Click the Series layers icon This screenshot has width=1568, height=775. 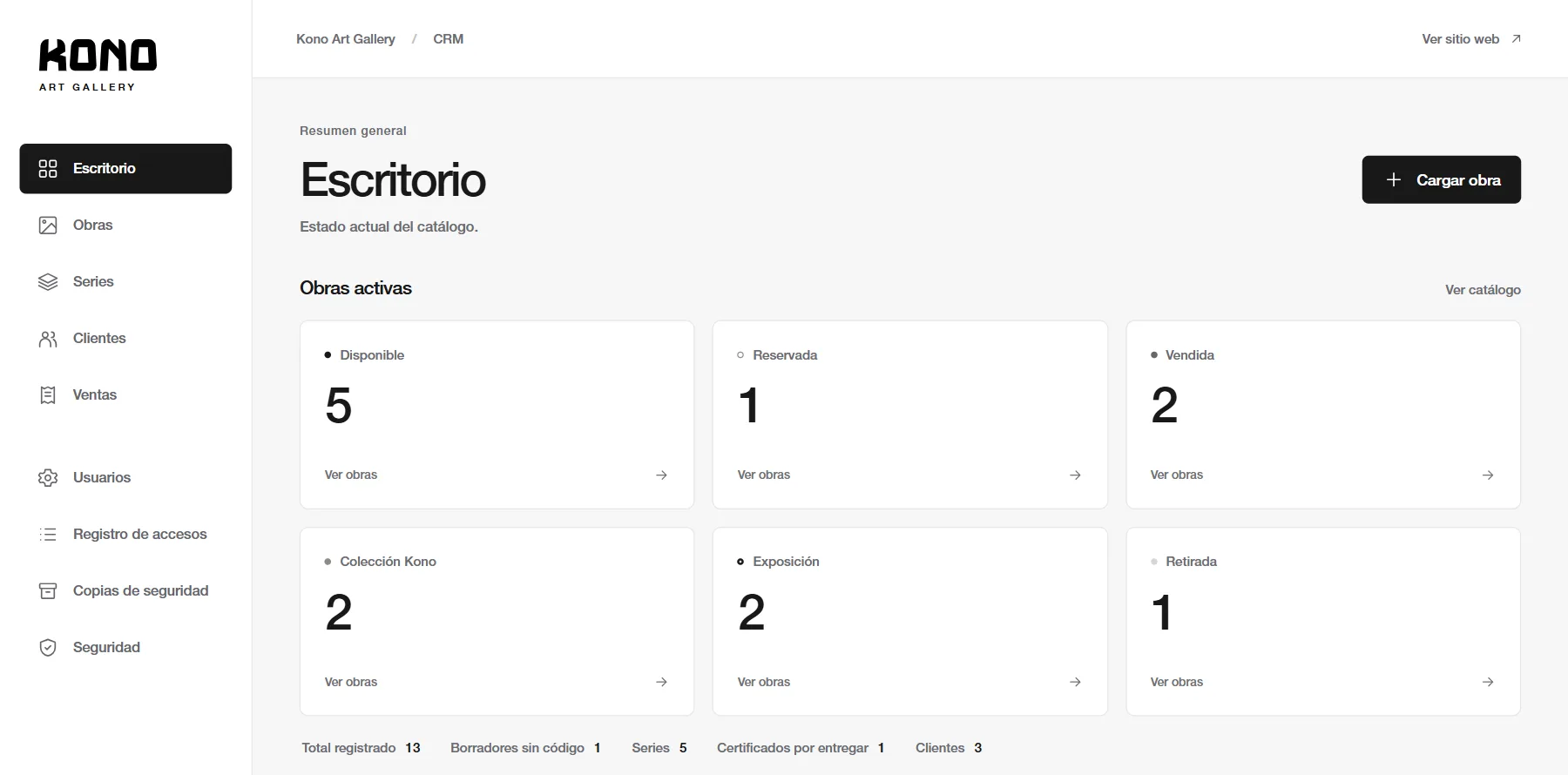click(48, 282)
